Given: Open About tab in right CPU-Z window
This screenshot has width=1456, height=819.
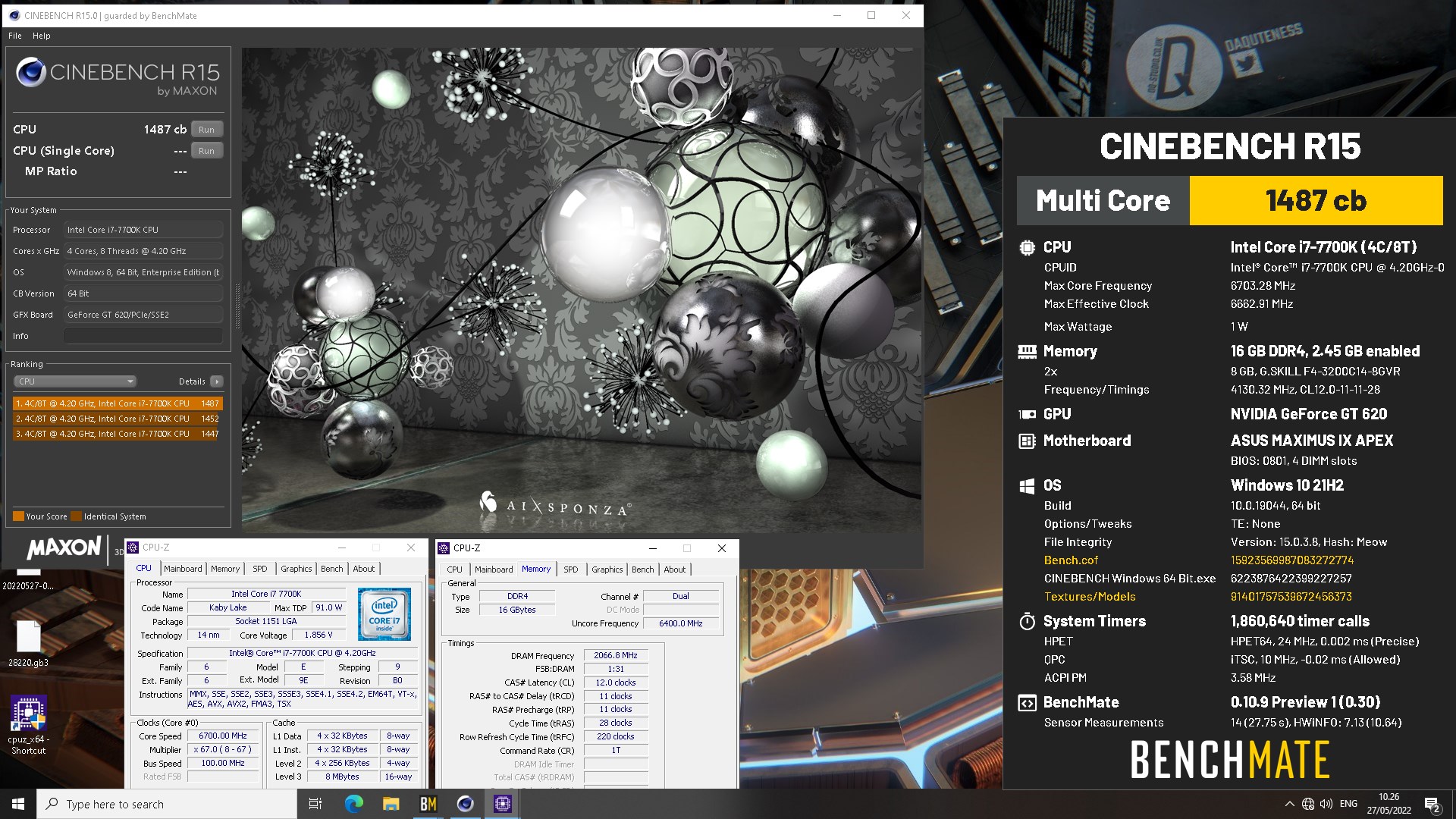Looking at the screenshot, I should click(x=675, y=570).
